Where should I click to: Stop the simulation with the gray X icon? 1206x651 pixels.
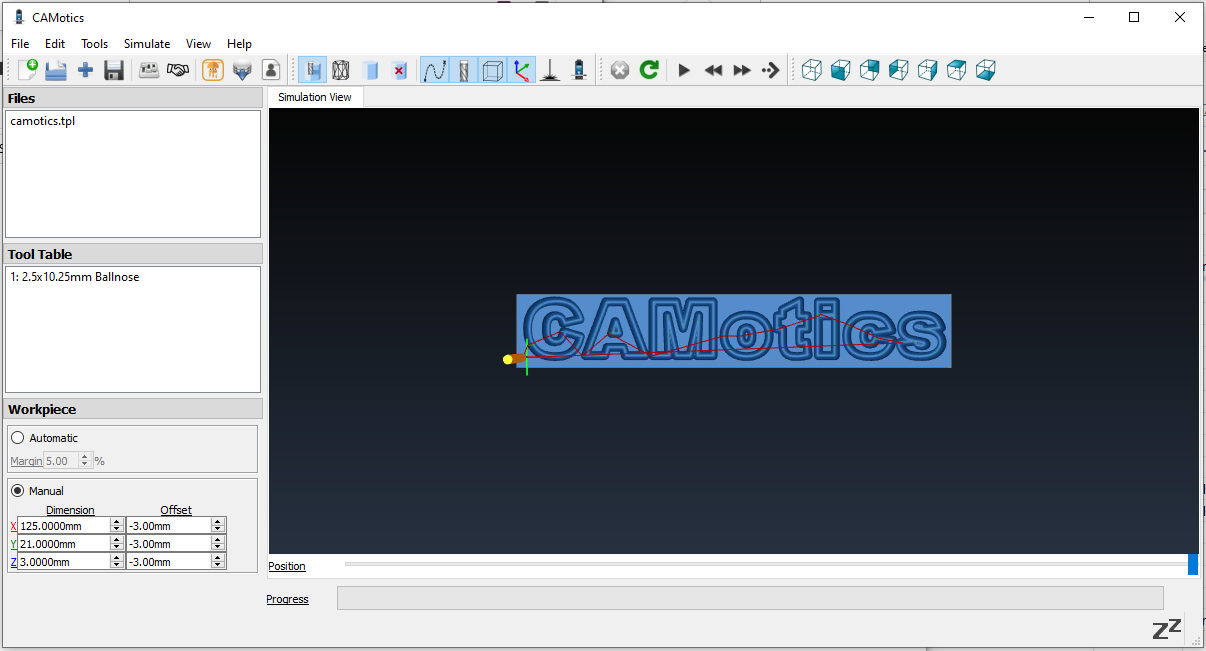620,70
